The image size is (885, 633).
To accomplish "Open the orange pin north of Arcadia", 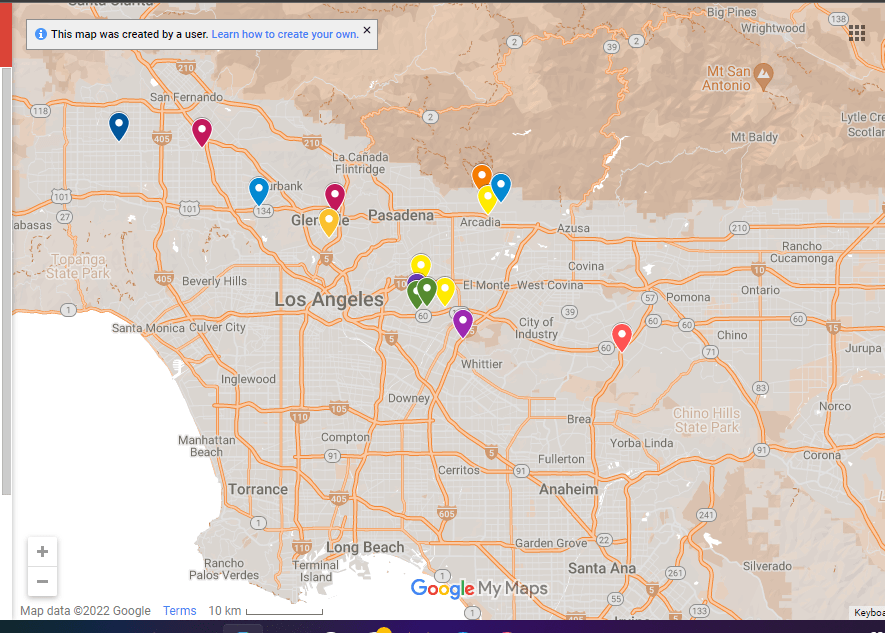I will tap(482, 177).
